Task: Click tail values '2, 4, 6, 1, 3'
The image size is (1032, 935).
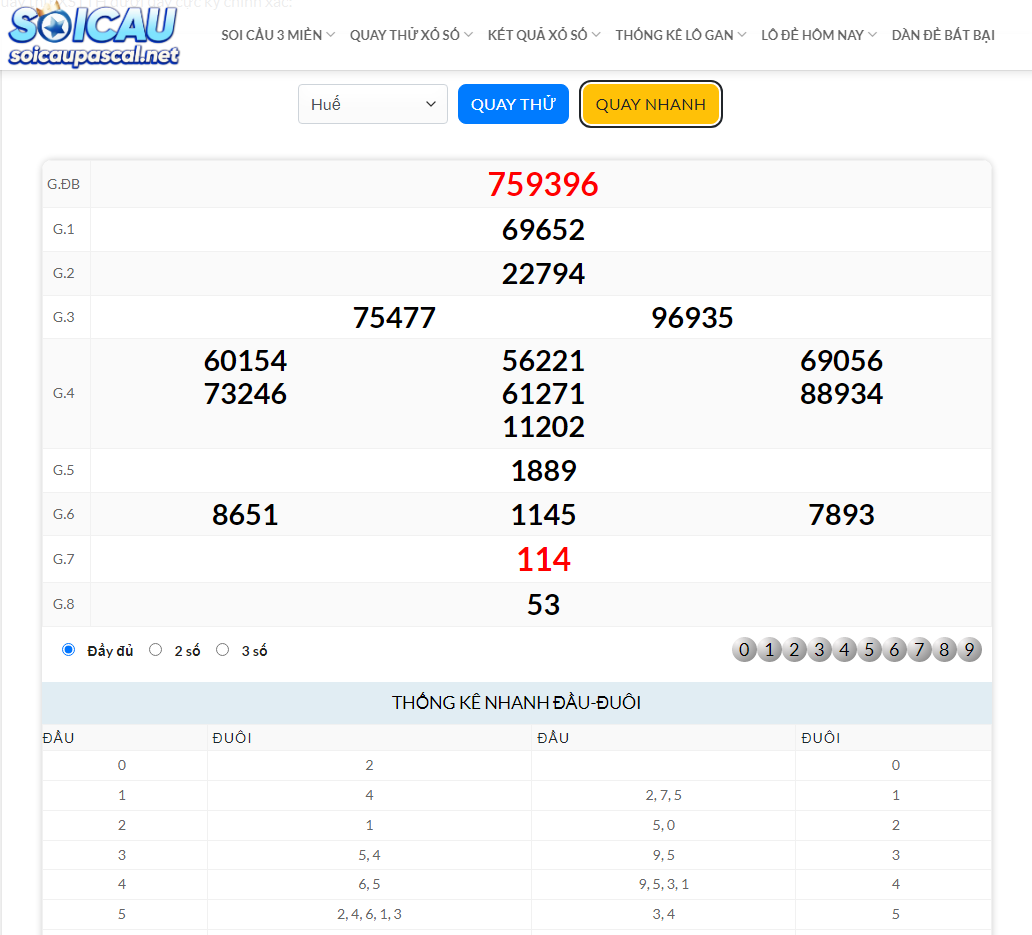Action: click(x=369, y=914)
